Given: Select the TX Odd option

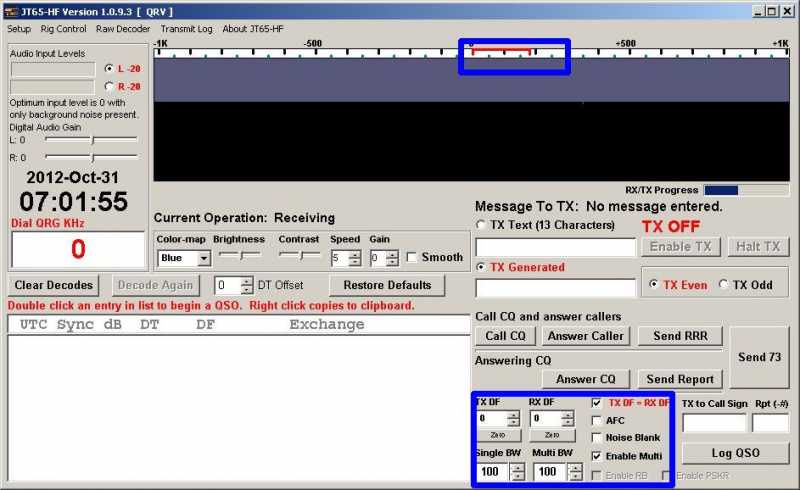Looking at the screenshot, I should coord(723,284).
